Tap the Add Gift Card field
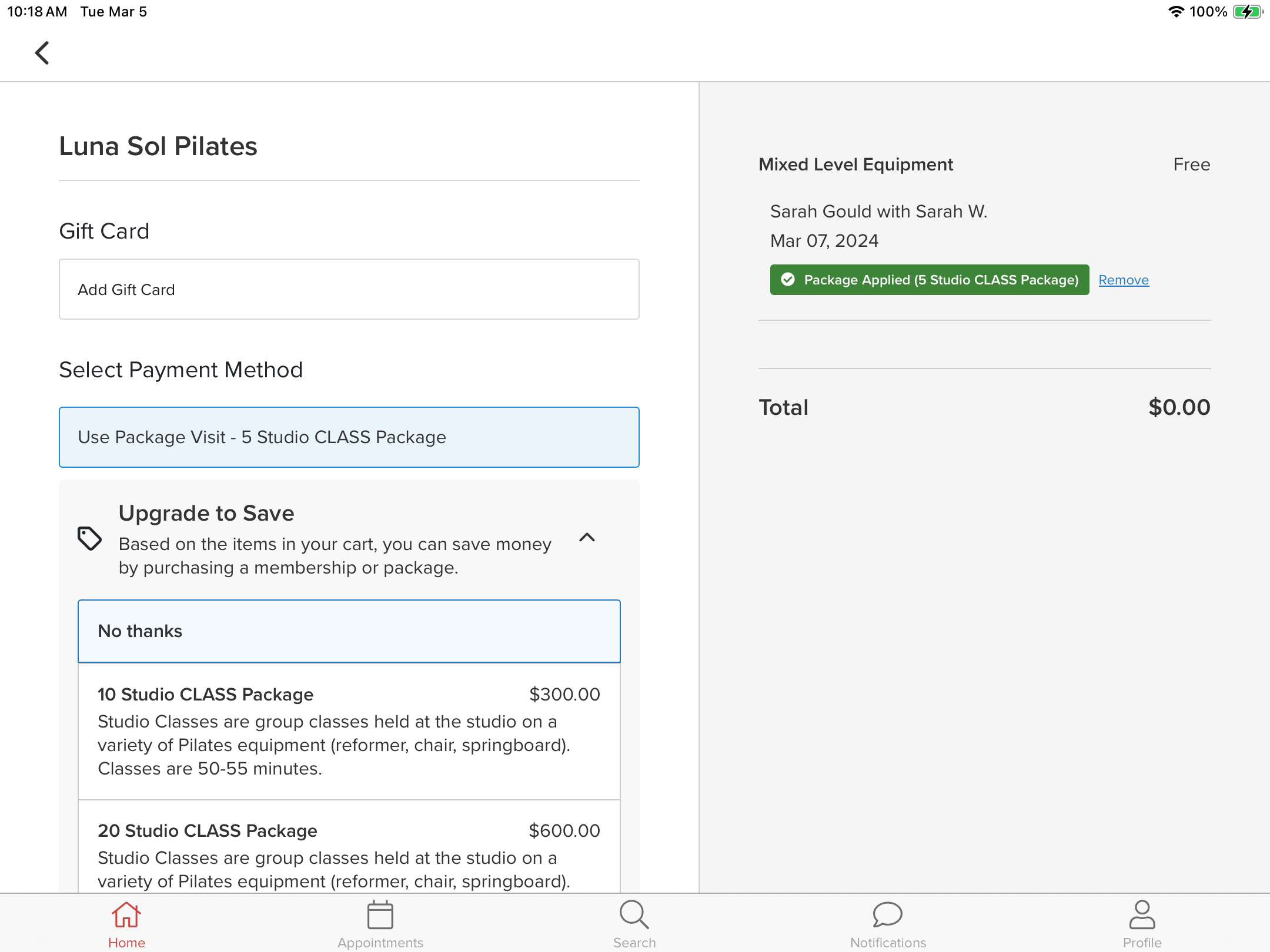The width and height of the screenshot is (1270, 952). click(x=349, y=289)
